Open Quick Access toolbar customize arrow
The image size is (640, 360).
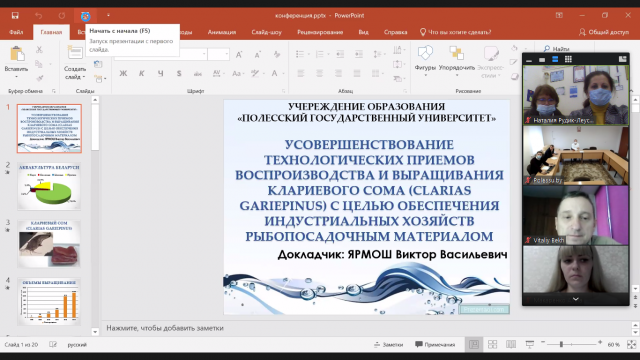pyautogui.click(x=108, y=16)
